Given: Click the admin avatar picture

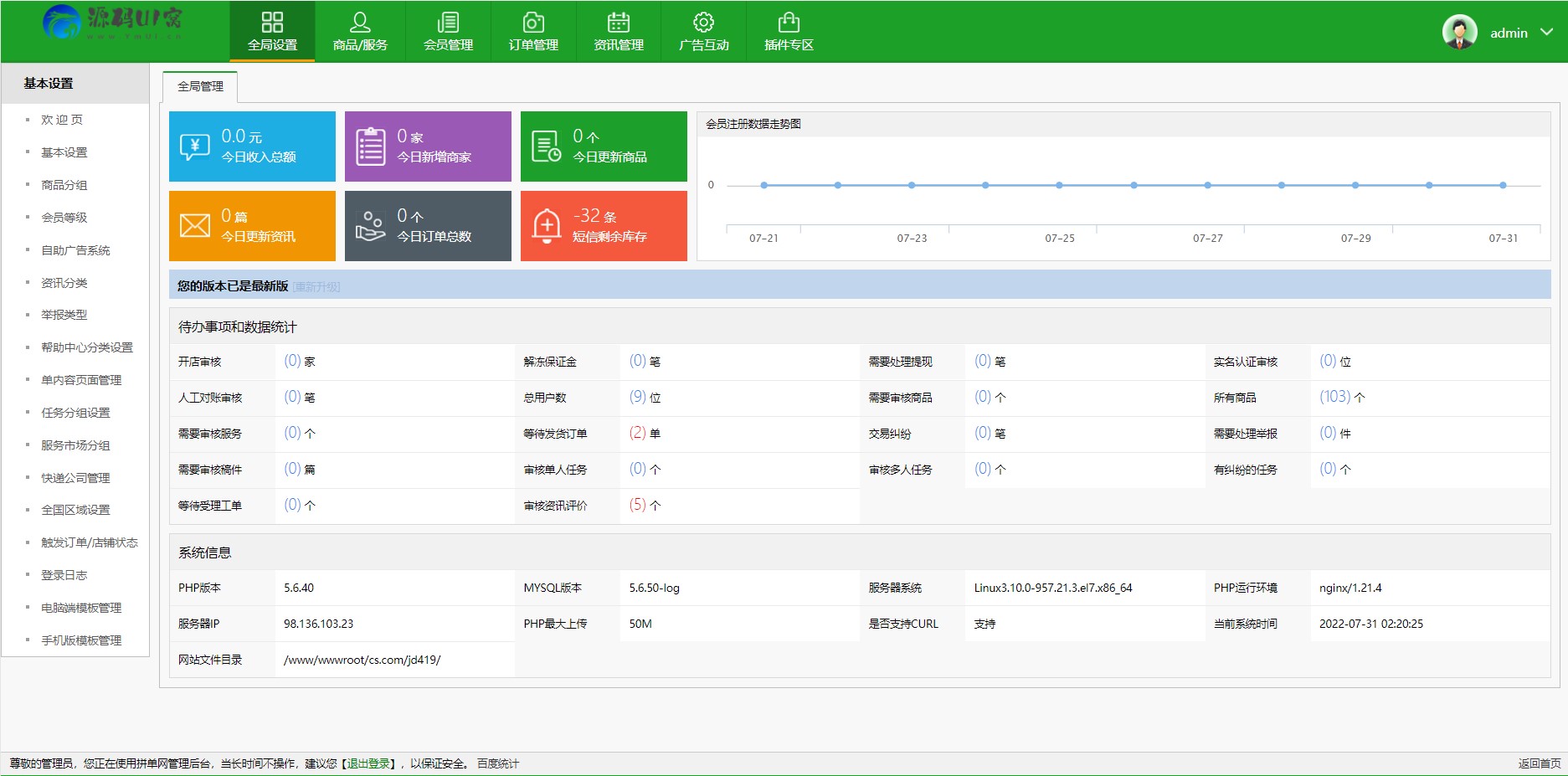Looking at the screenshot, I should pos(1459,33).
